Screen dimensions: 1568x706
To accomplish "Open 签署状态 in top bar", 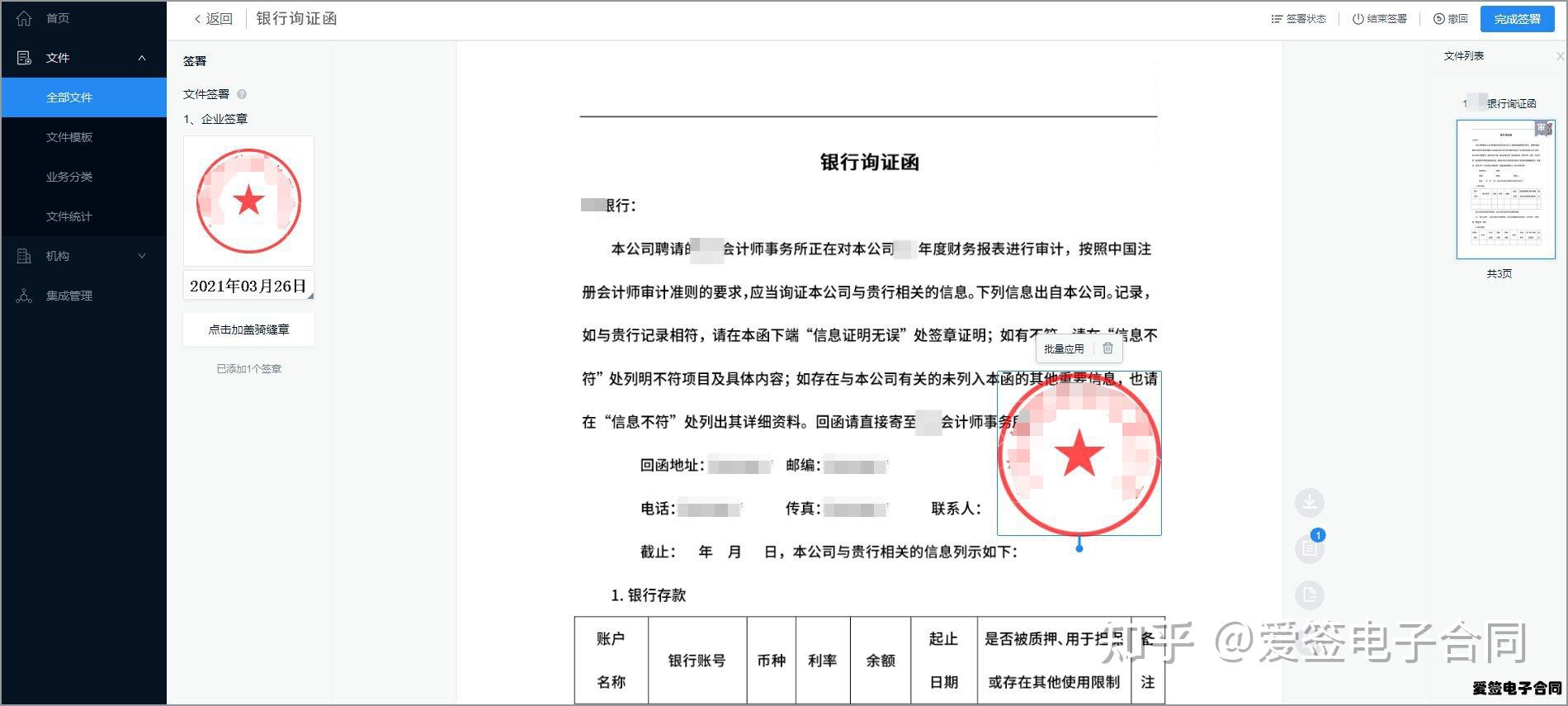I will coord(1299,18).
